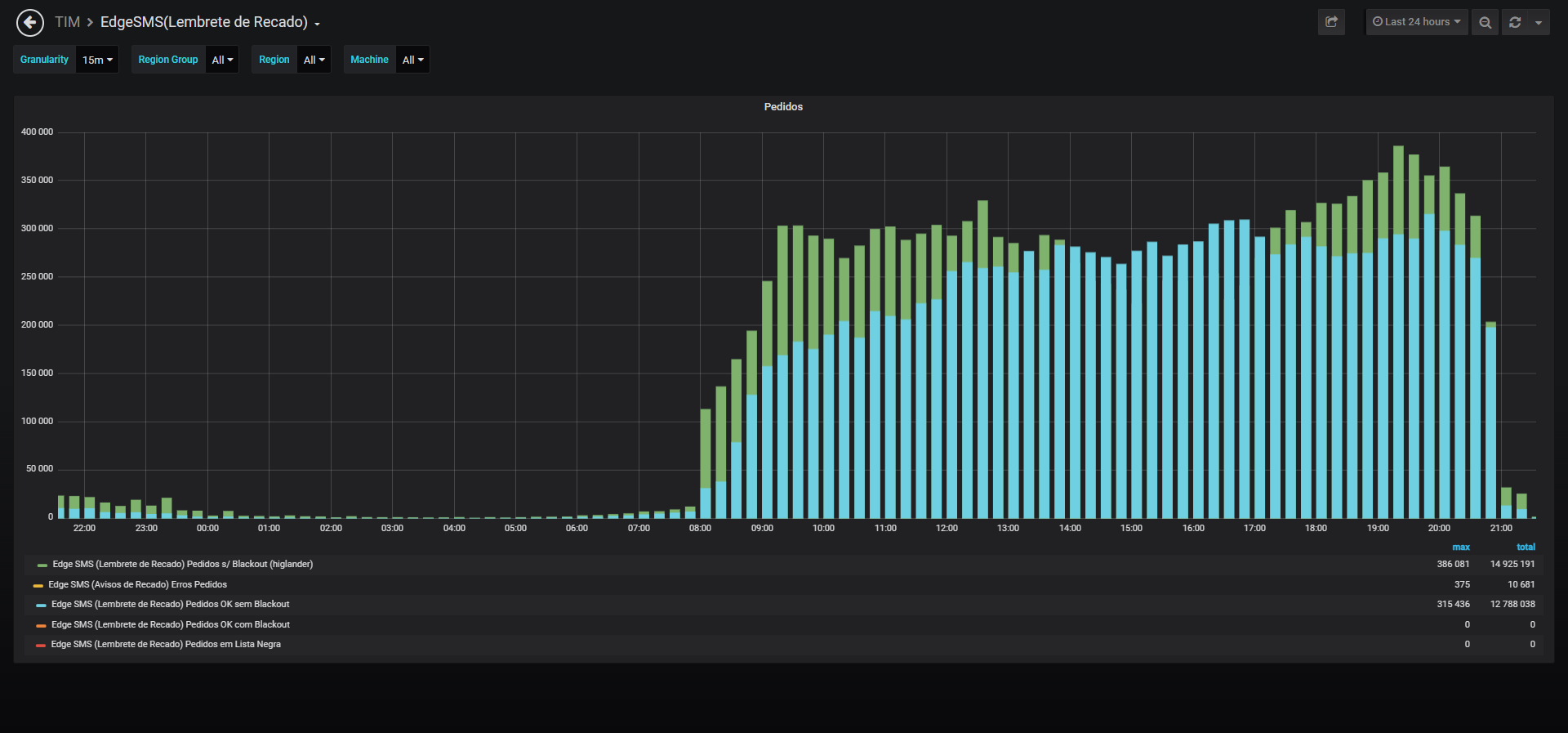Click the Region Group variable label

pos(168,60)
